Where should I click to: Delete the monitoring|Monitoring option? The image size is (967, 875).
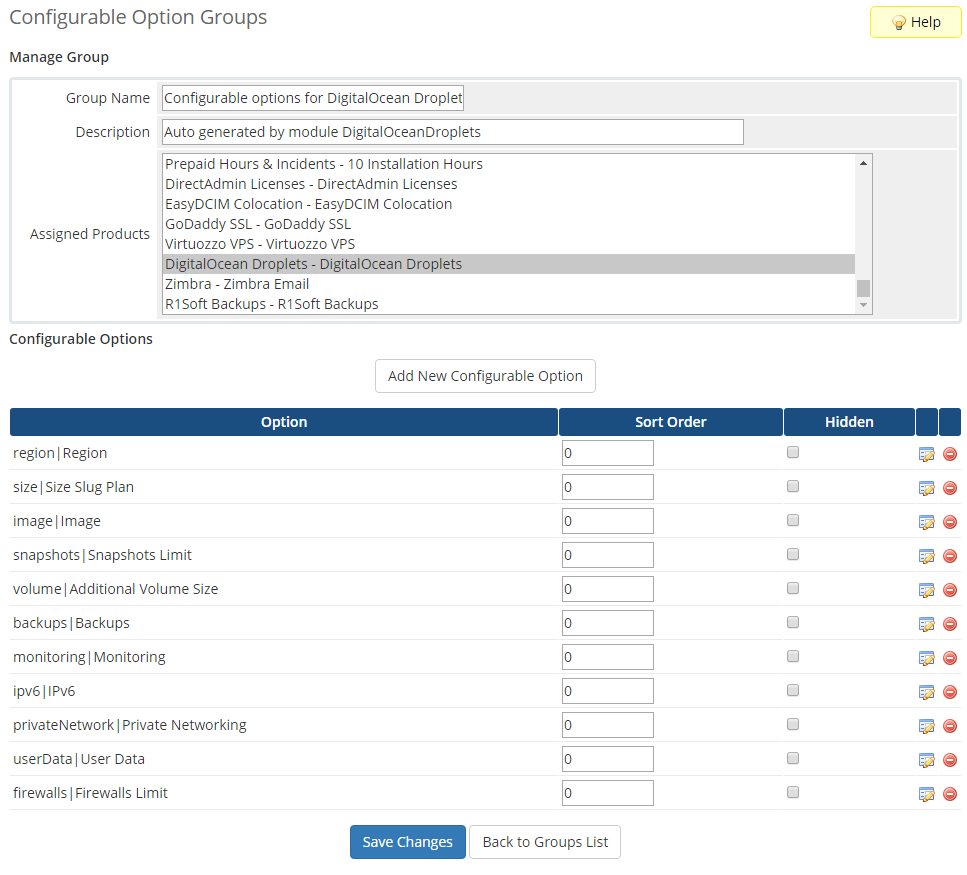tap(950, 658)
